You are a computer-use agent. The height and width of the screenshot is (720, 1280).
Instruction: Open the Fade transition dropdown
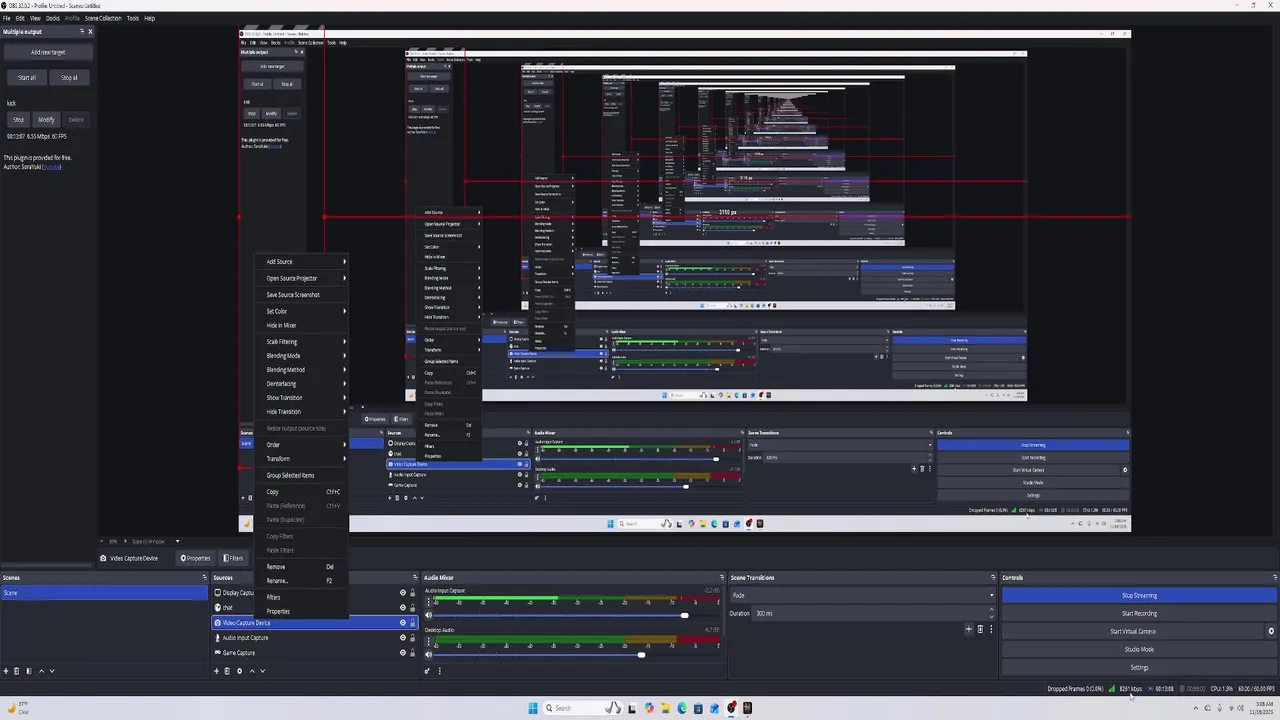click(863, 595)
